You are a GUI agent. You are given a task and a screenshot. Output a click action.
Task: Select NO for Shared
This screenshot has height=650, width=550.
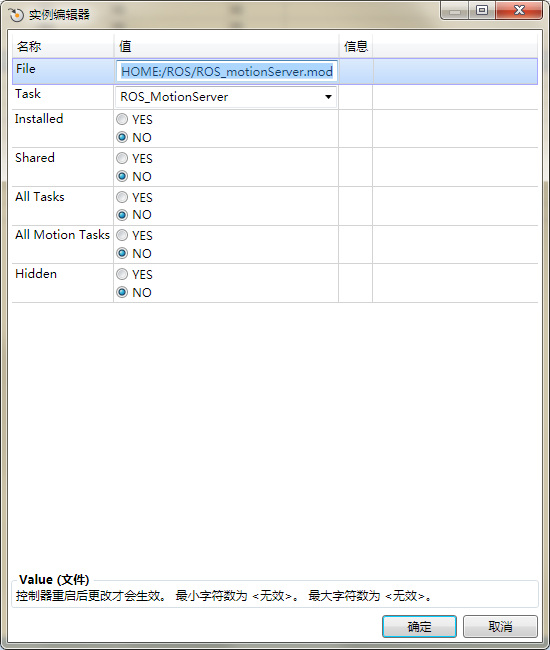pos(122,176)
